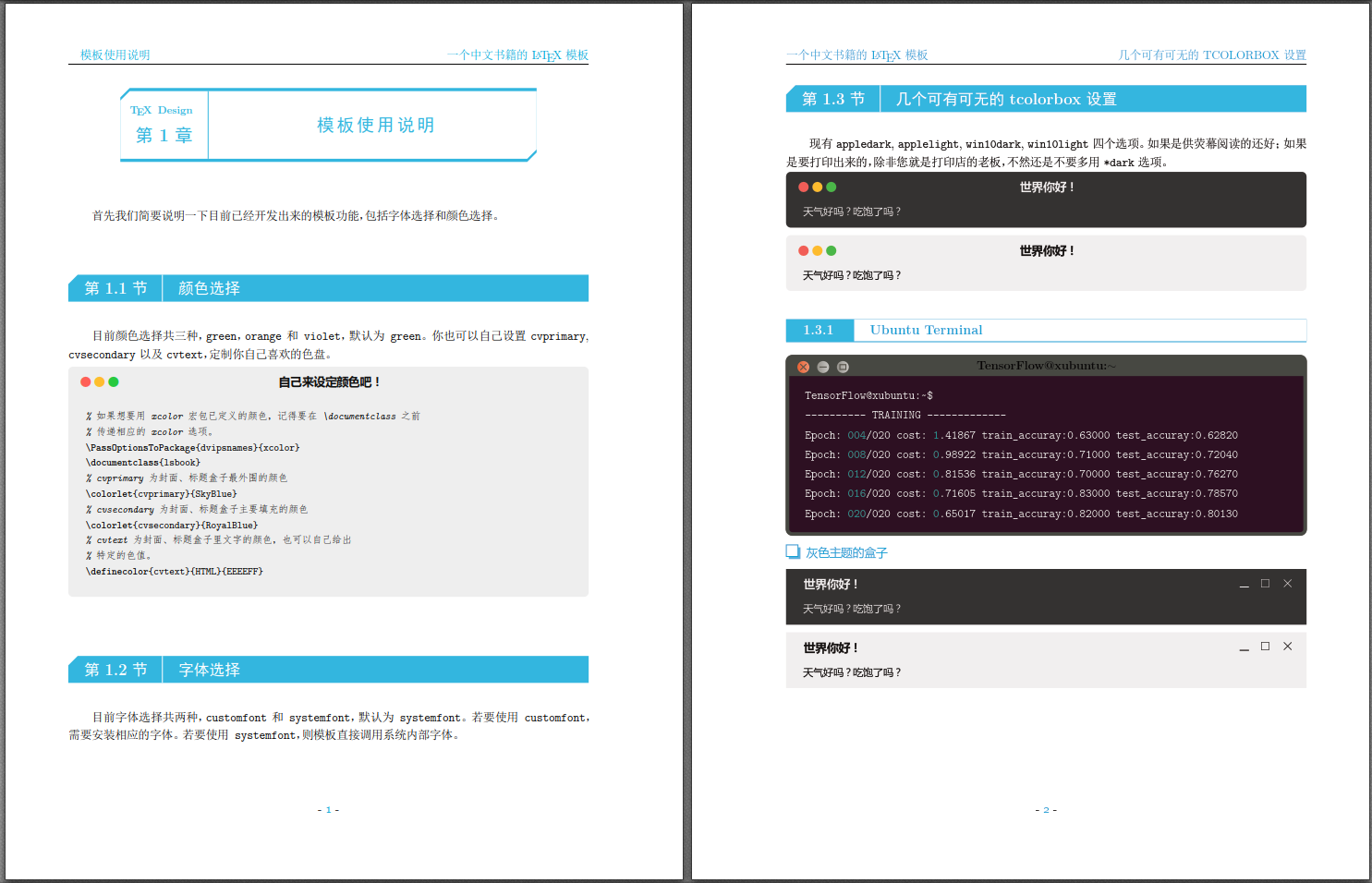
Task: Click the paragraph starting 首先我们简要说明
Action: [296, 215]
